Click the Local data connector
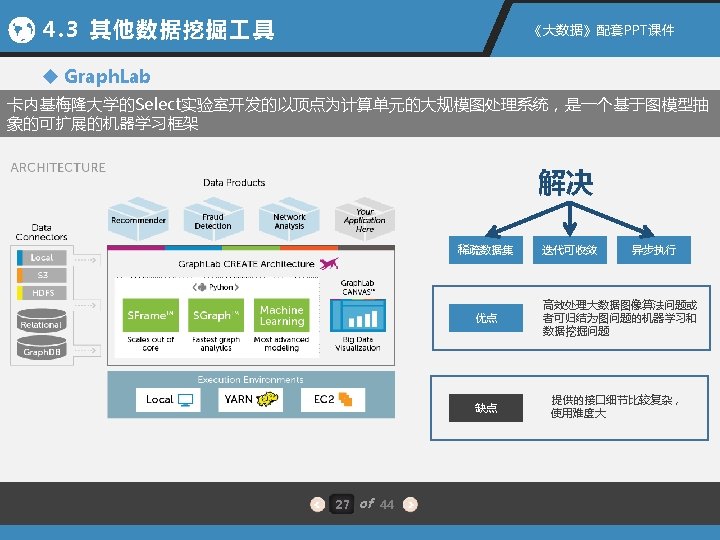Image resolution: width=720 pixels, height=540 pixels. coord(42,258)
